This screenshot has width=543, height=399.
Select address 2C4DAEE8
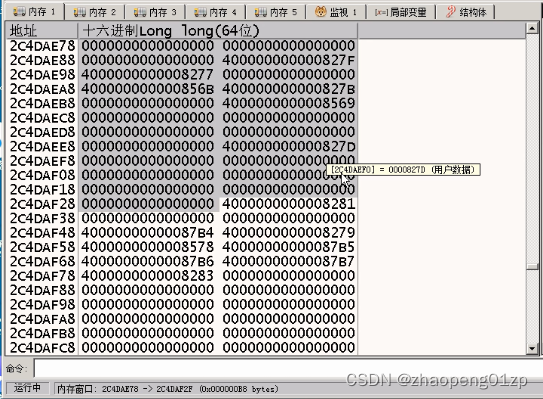[42, 146]
